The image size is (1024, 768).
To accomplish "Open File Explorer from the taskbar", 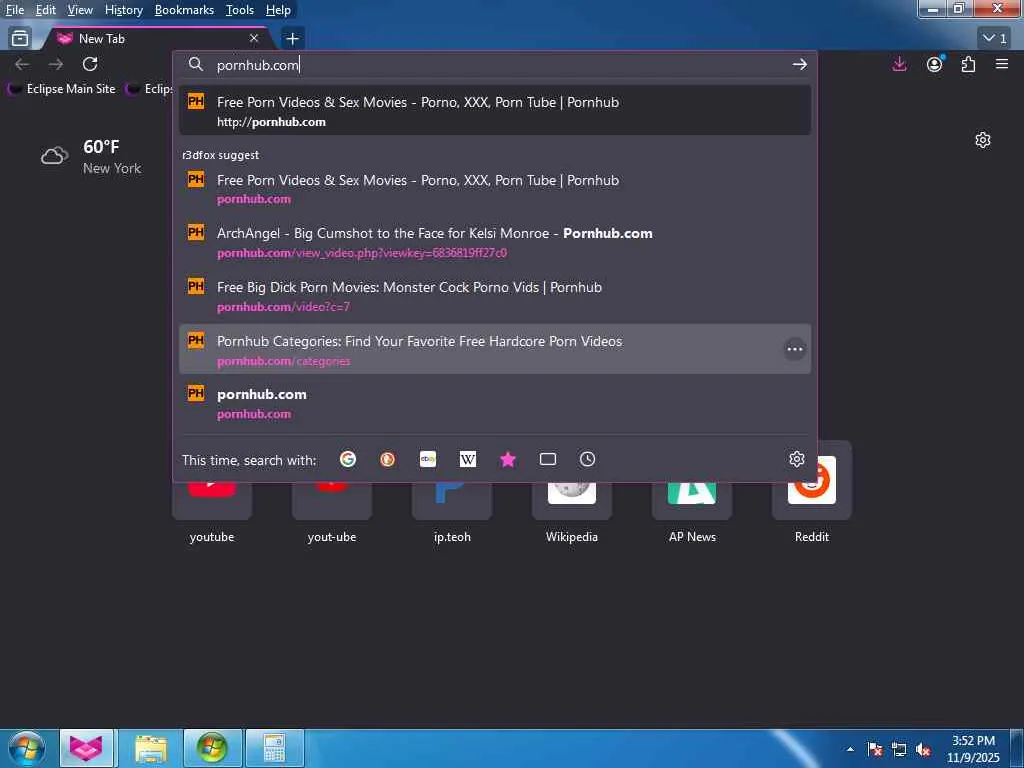I will 151,748.
